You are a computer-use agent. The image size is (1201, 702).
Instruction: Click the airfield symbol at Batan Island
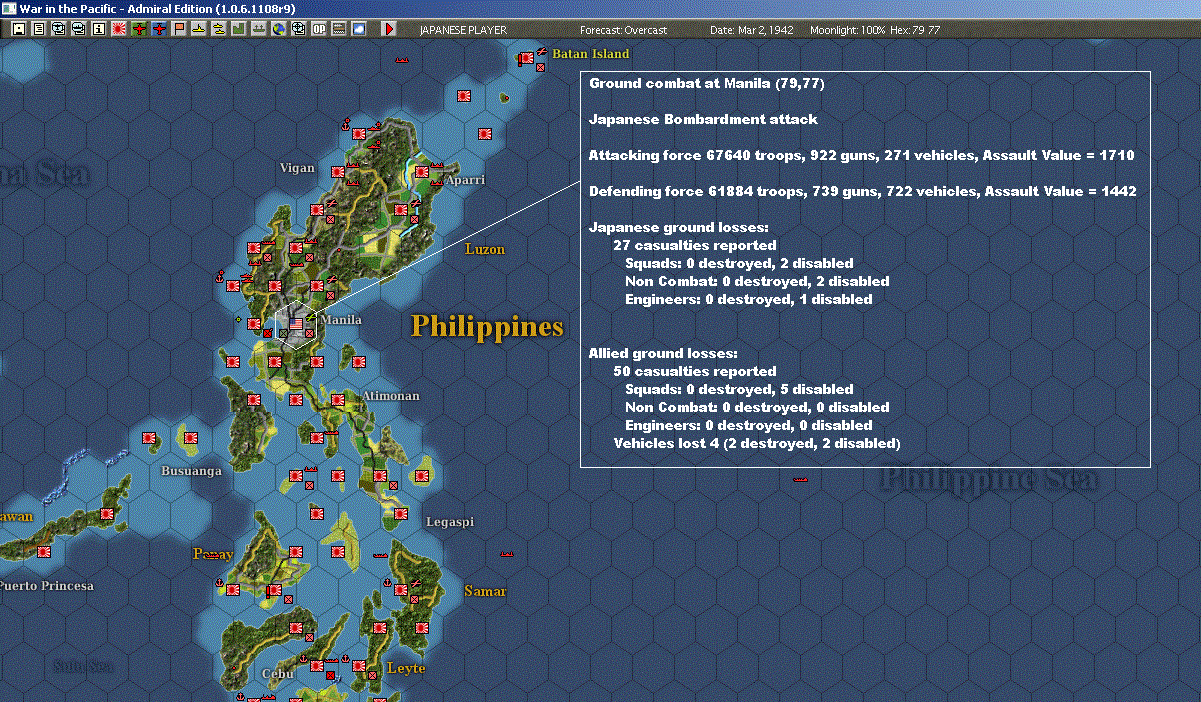point(540,50)
